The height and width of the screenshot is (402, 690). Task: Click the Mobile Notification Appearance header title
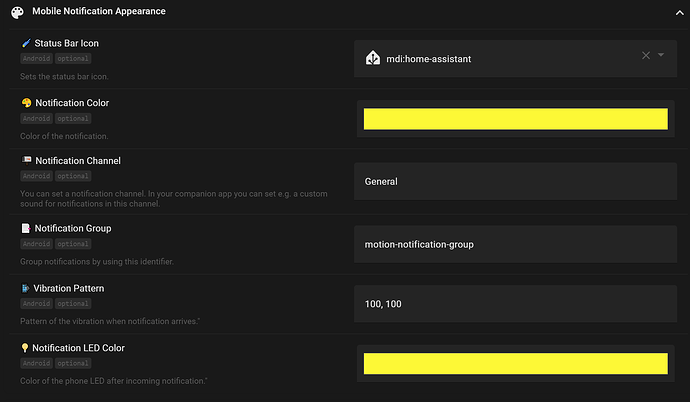pos(100,11)
